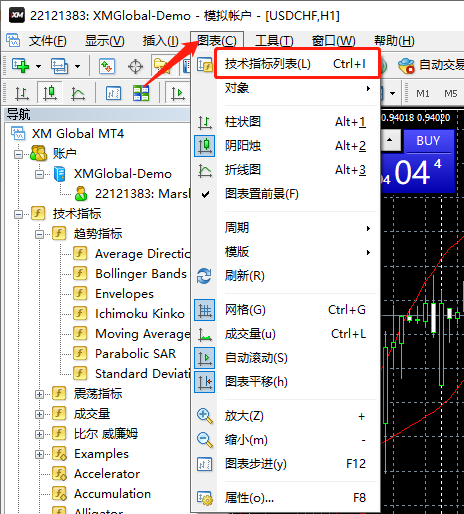This screenshot has height=514, width=464.
Task: Open the profiles dropdown arrow
Action: pyautogui.click(x=77, y=66)
